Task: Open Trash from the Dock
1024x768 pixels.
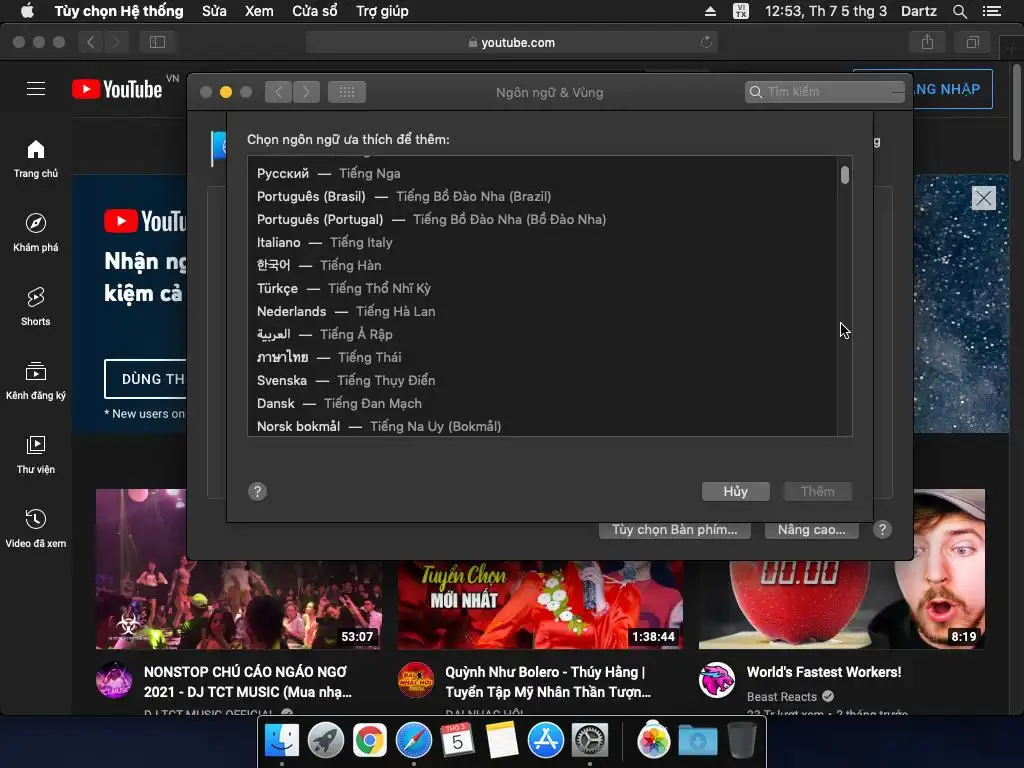Action: tap(741, 741)
